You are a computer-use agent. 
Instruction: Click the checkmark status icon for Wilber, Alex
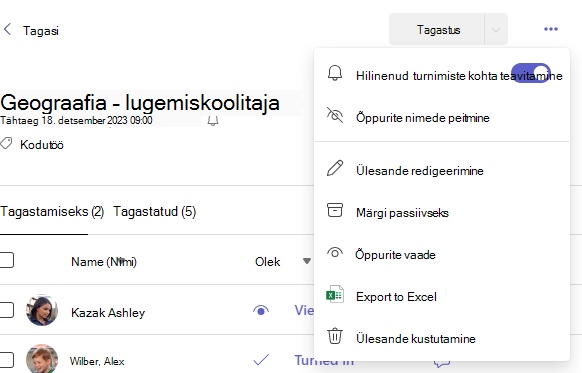261,359
